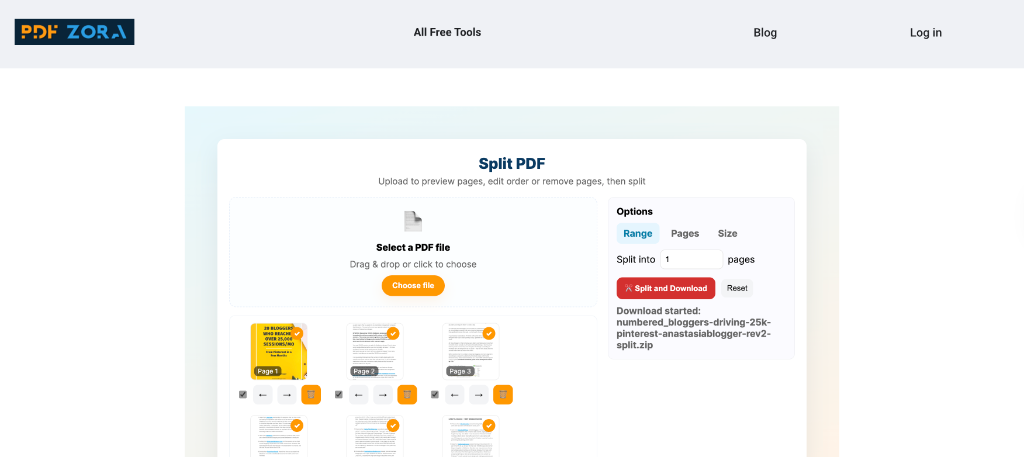The width and height of the screenshot is (1024, 469).
Task: Move Page 2 right with its arrow
Action: [x=383, y=395]
